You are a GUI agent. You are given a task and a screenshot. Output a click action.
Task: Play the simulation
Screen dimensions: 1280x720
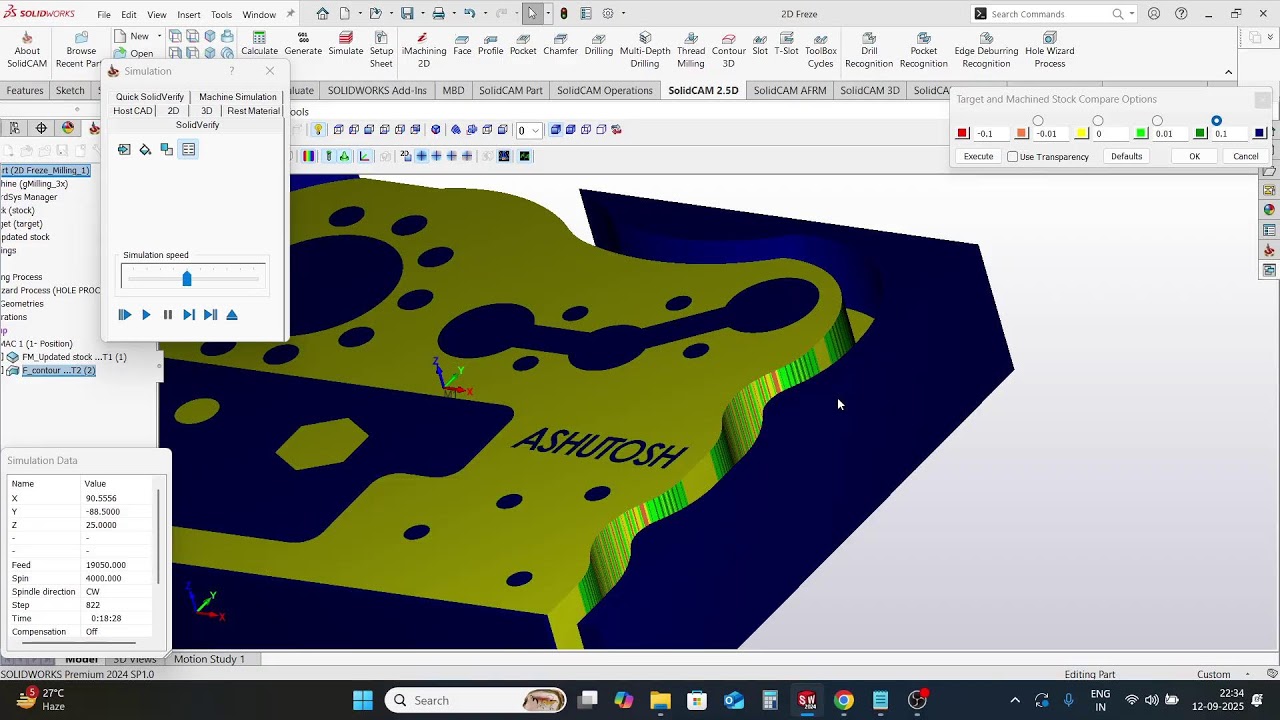(x=146, y=314)
